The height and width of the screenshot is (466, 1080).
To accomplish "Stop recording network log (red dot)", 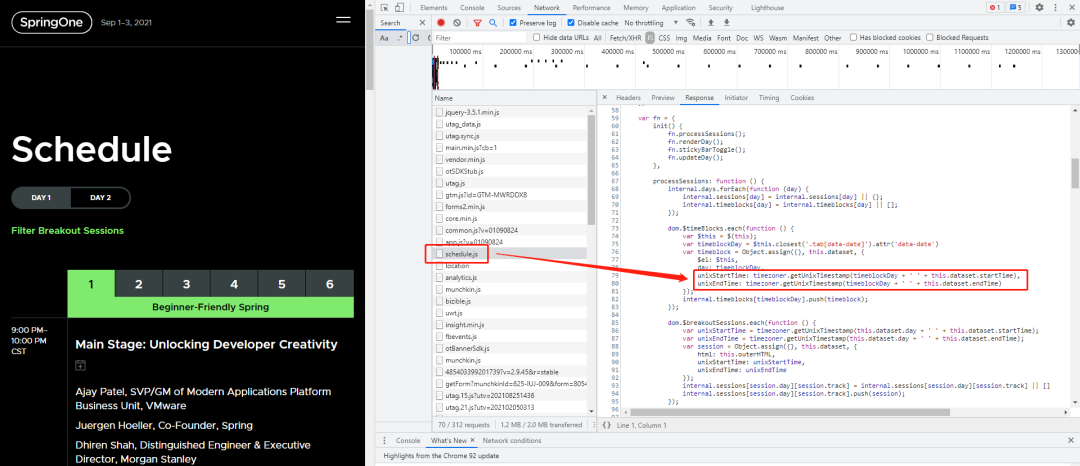I will tap(441, 23).
